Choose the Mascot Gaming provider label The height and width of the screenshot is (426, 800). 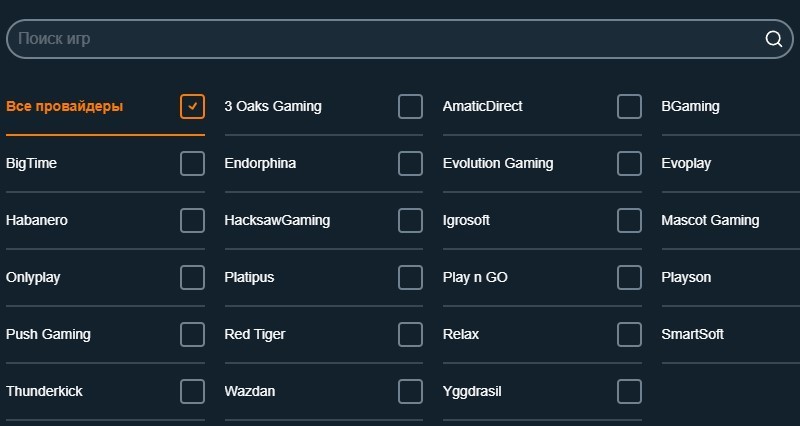(710, 220)
